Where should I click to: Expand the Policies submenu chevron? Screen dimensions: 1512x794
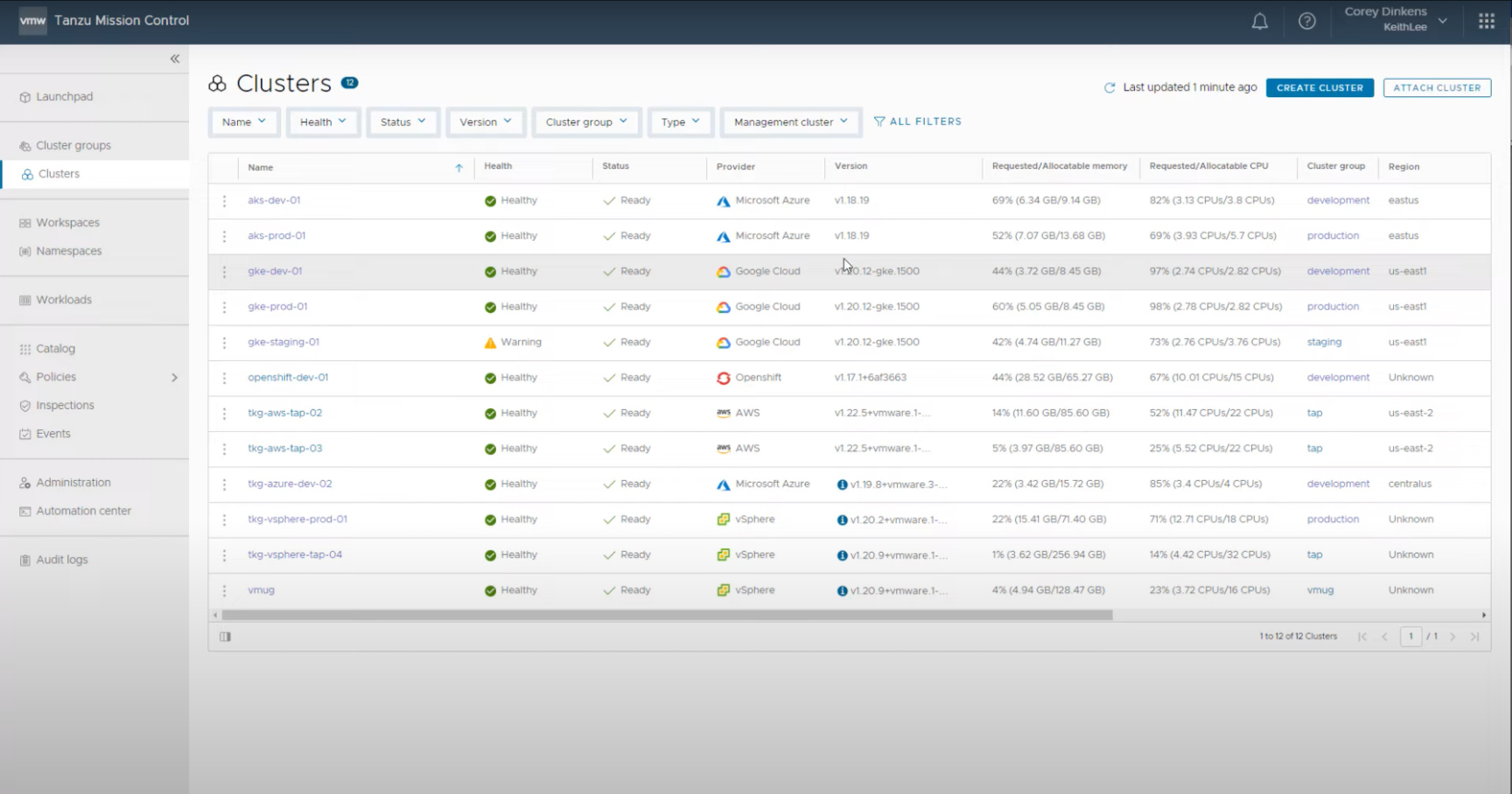tap(174, 378)
